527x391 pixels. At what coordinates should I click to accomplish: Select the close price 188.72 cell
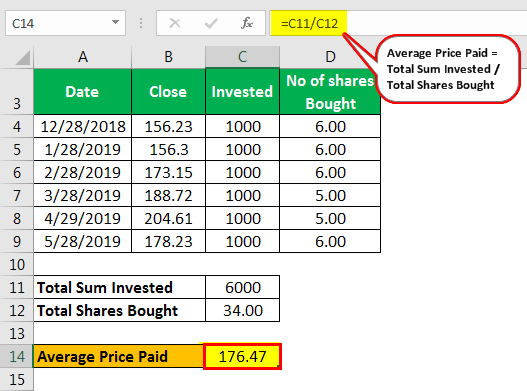168,195
